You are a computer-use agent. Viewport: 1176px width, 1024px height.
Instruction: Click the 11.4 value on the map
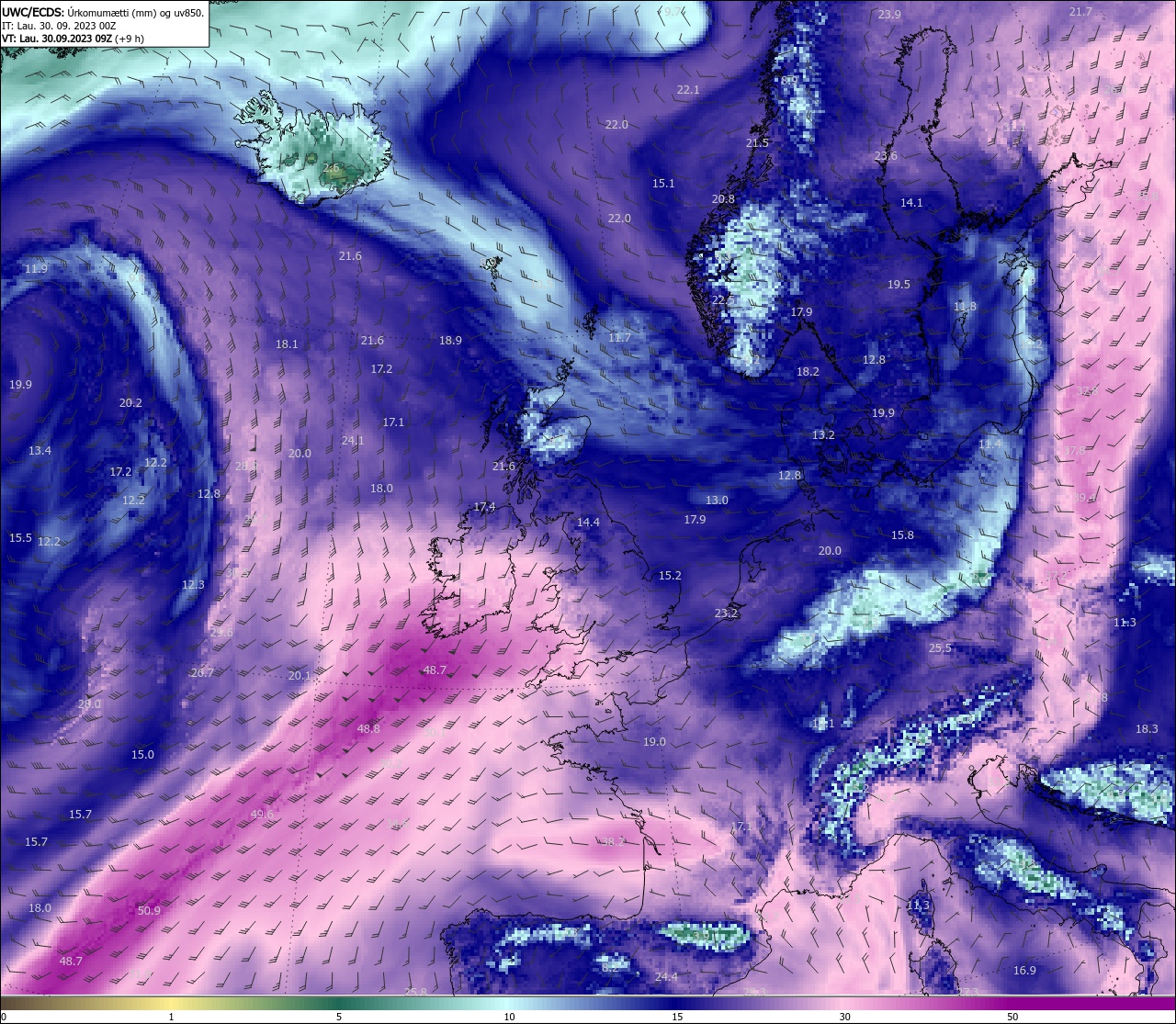(x=989, y=444)
